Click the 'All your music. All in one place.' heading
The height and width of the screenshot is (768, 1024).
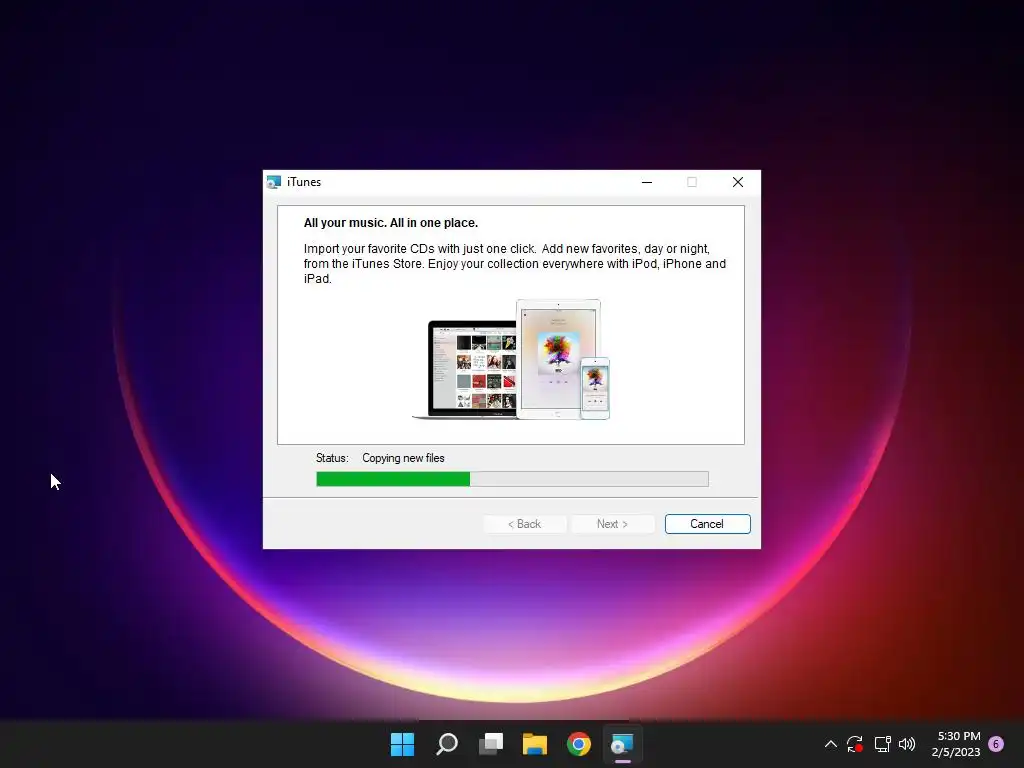(391, 223)
